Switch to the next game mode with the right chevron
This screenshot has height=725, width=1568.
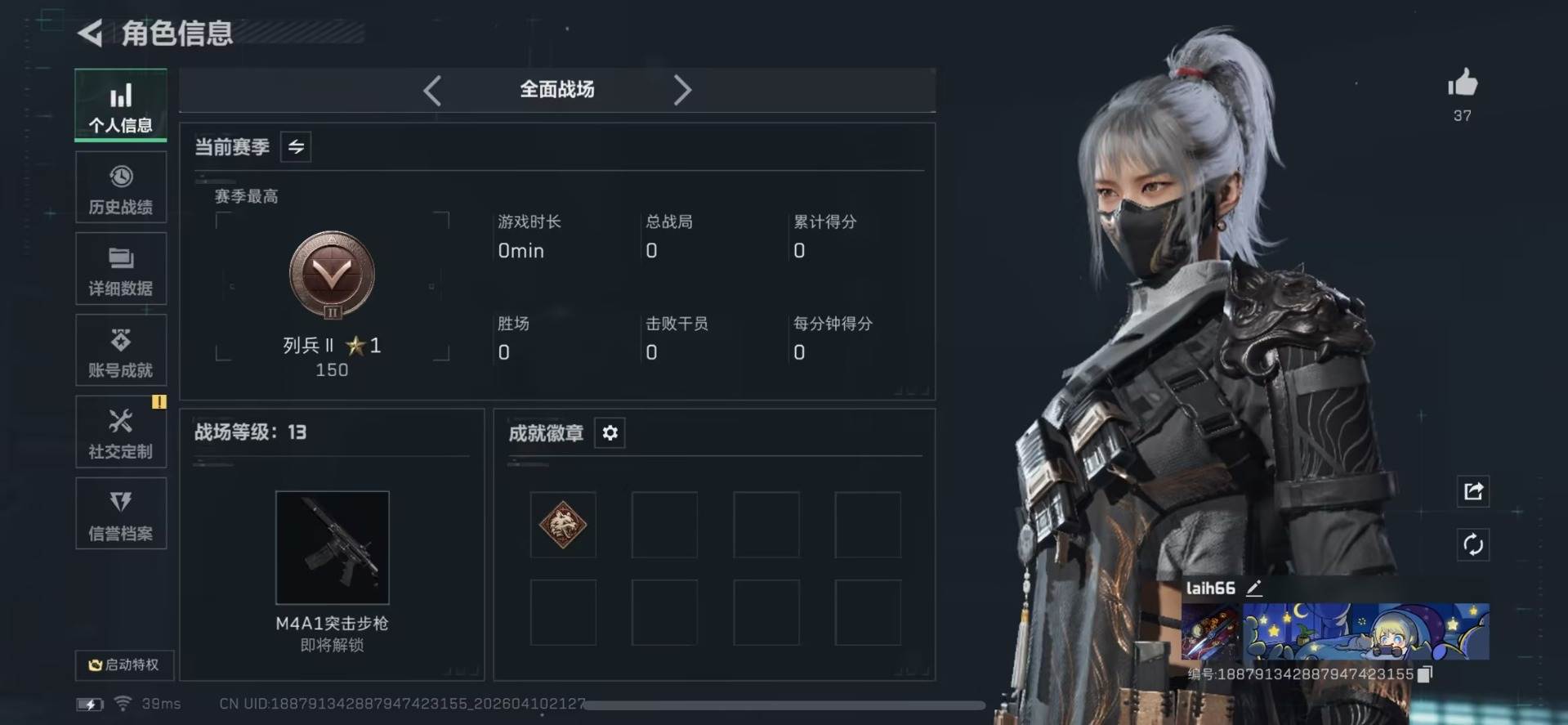[682, 90]
